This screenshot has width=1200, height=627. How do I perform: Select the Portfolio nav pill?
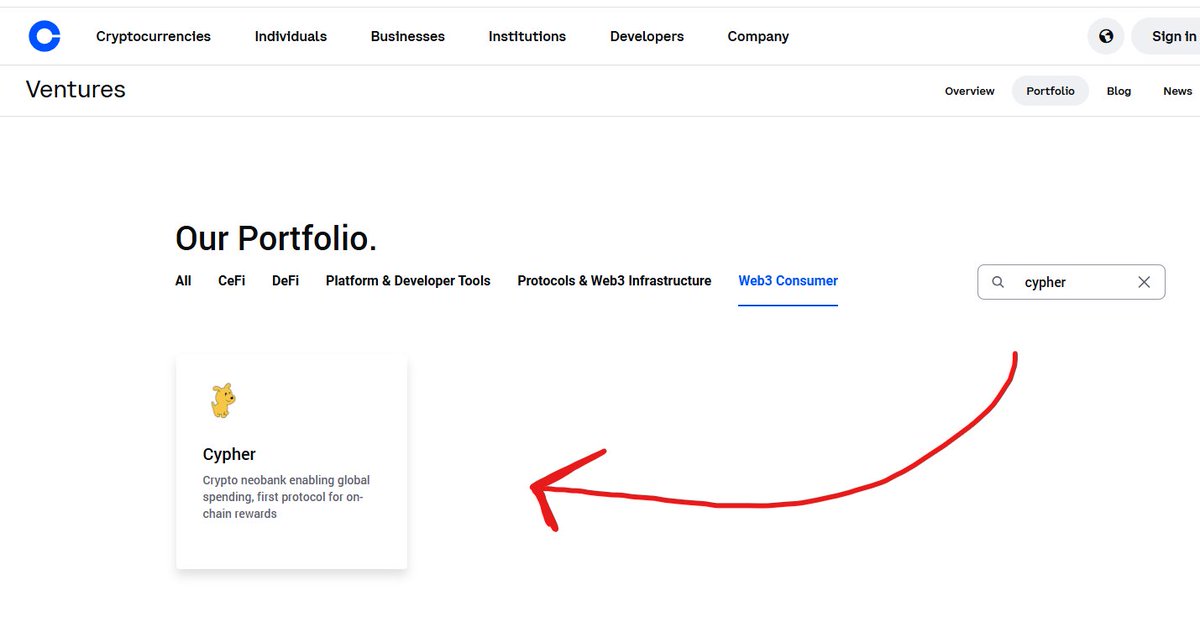point(1050,91)
